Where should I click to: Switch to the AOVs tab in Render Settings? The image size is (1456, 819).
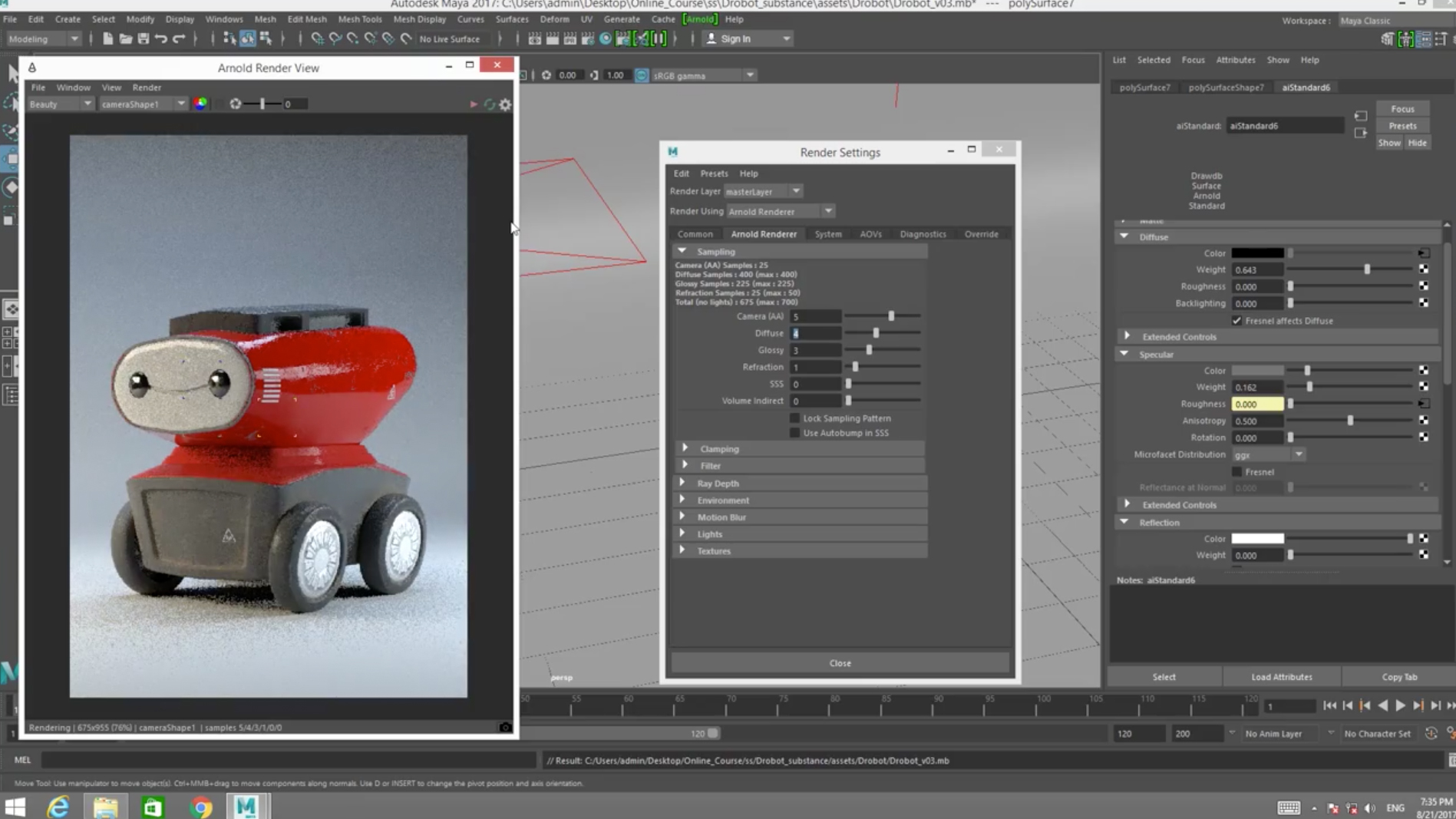click(x=870, y=234)
